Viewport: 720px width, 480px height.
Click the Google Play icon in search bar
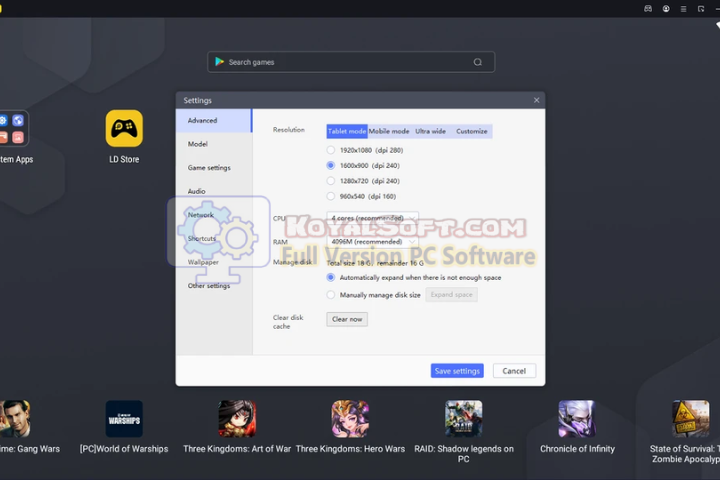click(219, 62)
